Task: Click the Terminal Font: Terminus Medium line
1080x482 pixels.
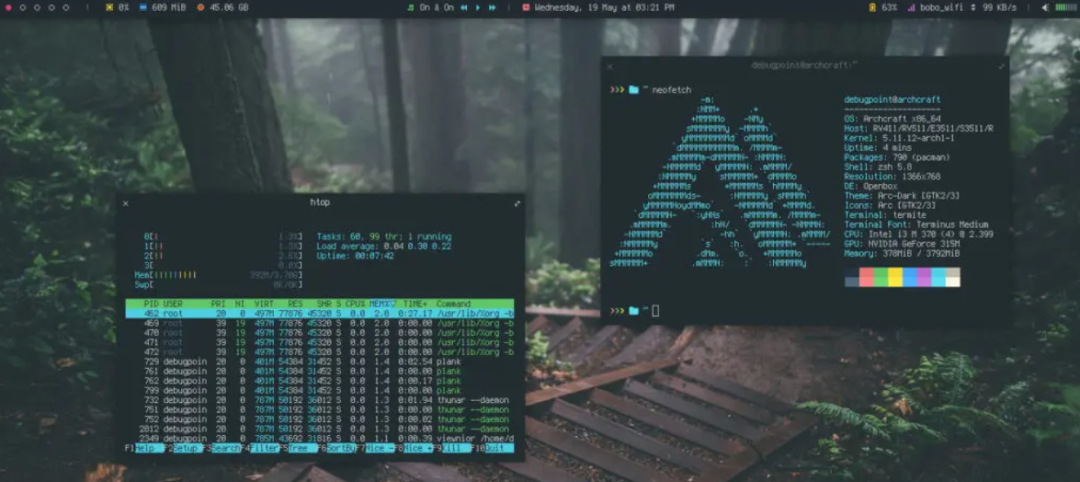Action: click(916, 224)
